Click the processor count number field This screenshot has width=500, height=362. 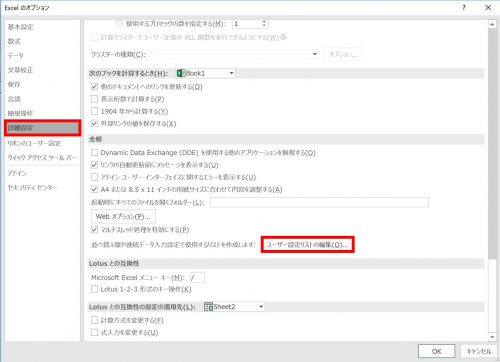[247, 24]
